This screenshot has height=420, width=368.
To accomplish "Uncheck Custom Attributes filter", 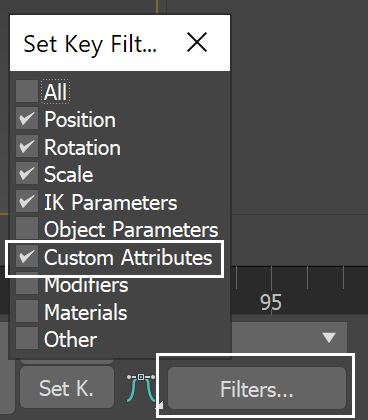I will pos(27,256).
